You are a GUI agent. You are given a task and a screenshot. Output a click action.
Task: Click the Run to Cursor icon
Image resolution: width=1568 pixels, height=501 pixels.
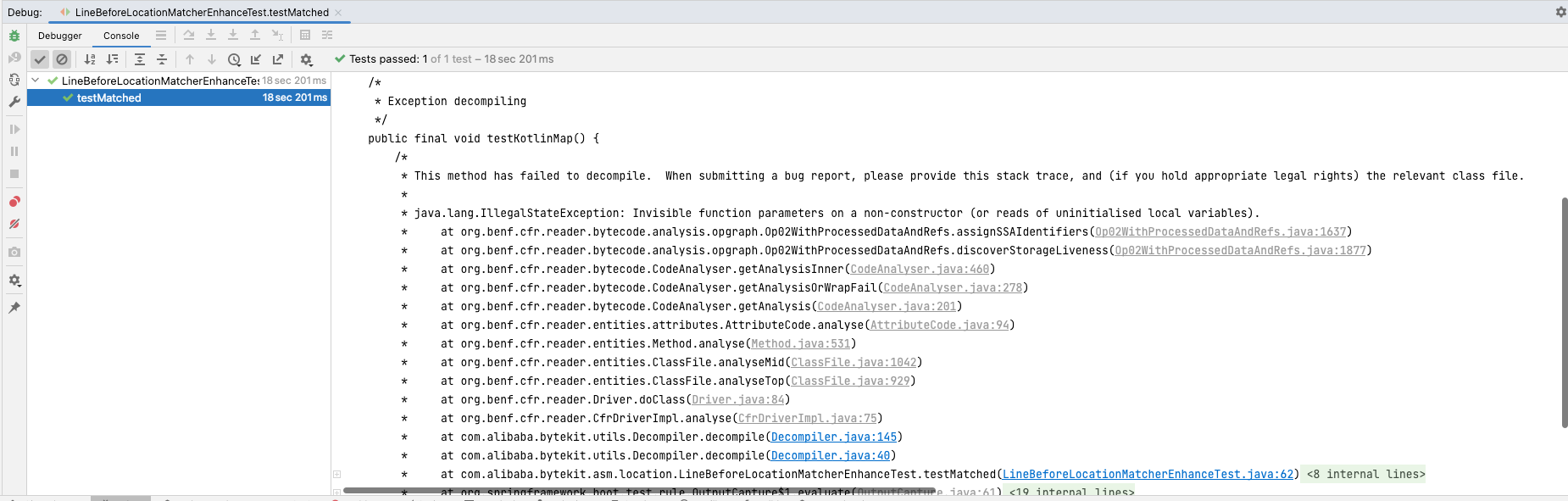[x=277, y=36]
